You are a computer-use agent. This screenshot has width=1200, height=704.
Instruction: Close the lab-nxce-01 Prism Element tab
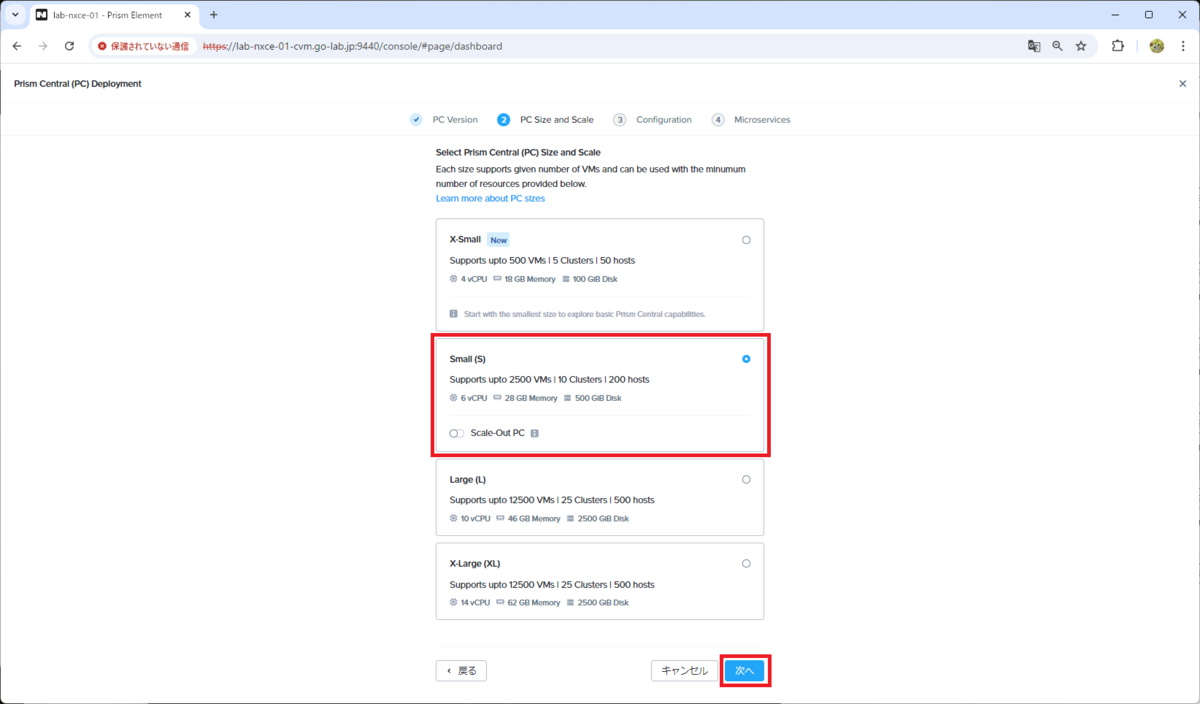point(187,15)
